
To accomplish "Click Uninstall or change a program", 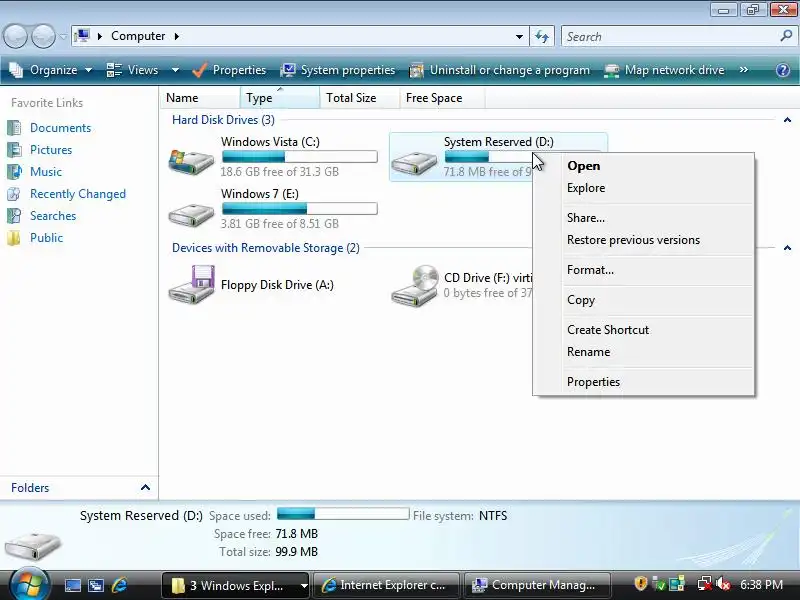I will point(499,70).
